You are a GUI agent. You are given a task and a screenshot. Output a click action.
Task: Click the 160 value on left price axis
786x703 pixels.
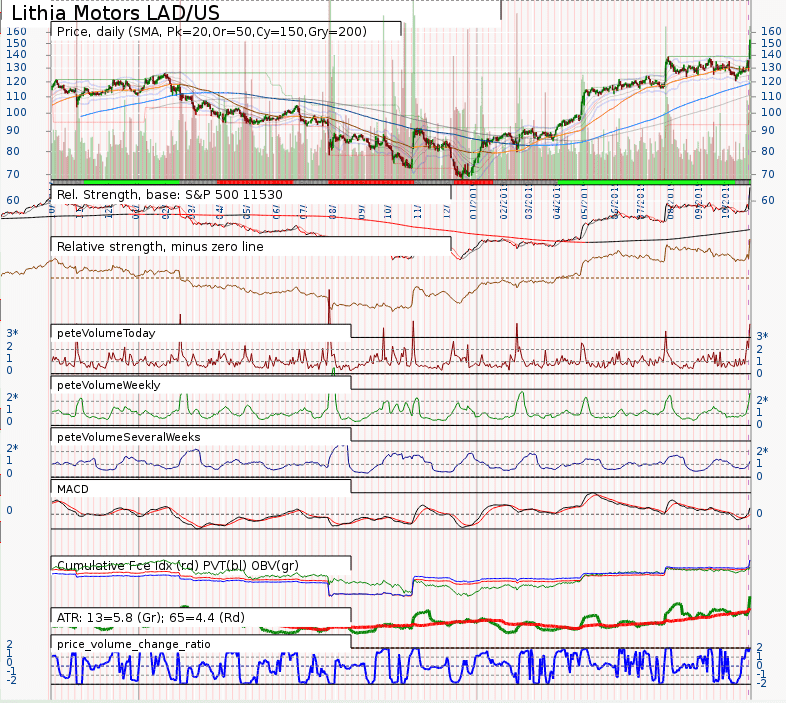point(16,31)
